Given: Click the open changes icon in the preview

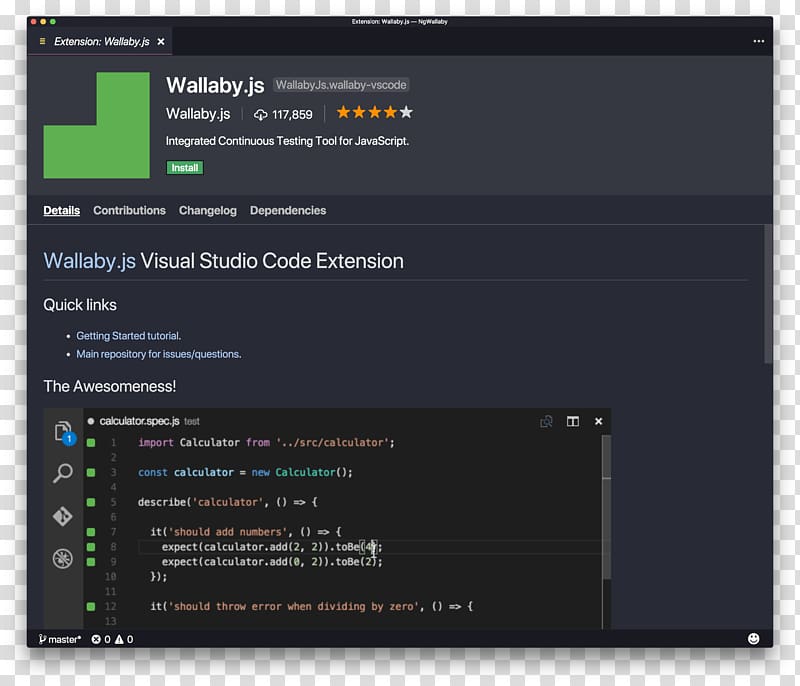Looking at the screenshot, I should [546, 421].
